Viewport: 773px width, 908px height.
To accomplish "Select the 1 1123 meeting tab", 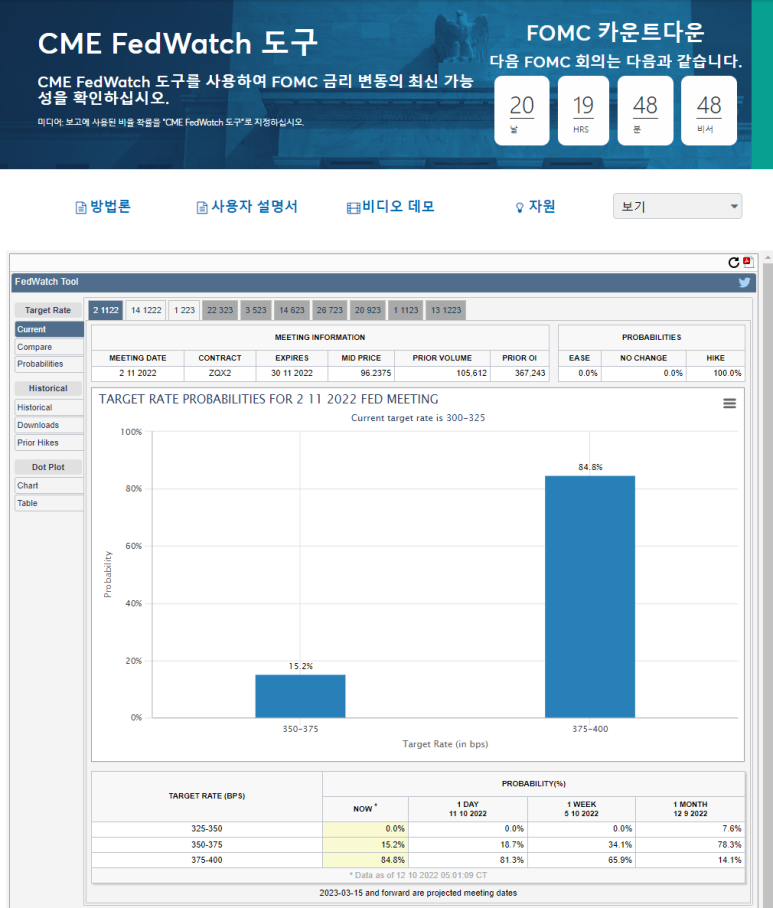I will [x=406, y=310].
